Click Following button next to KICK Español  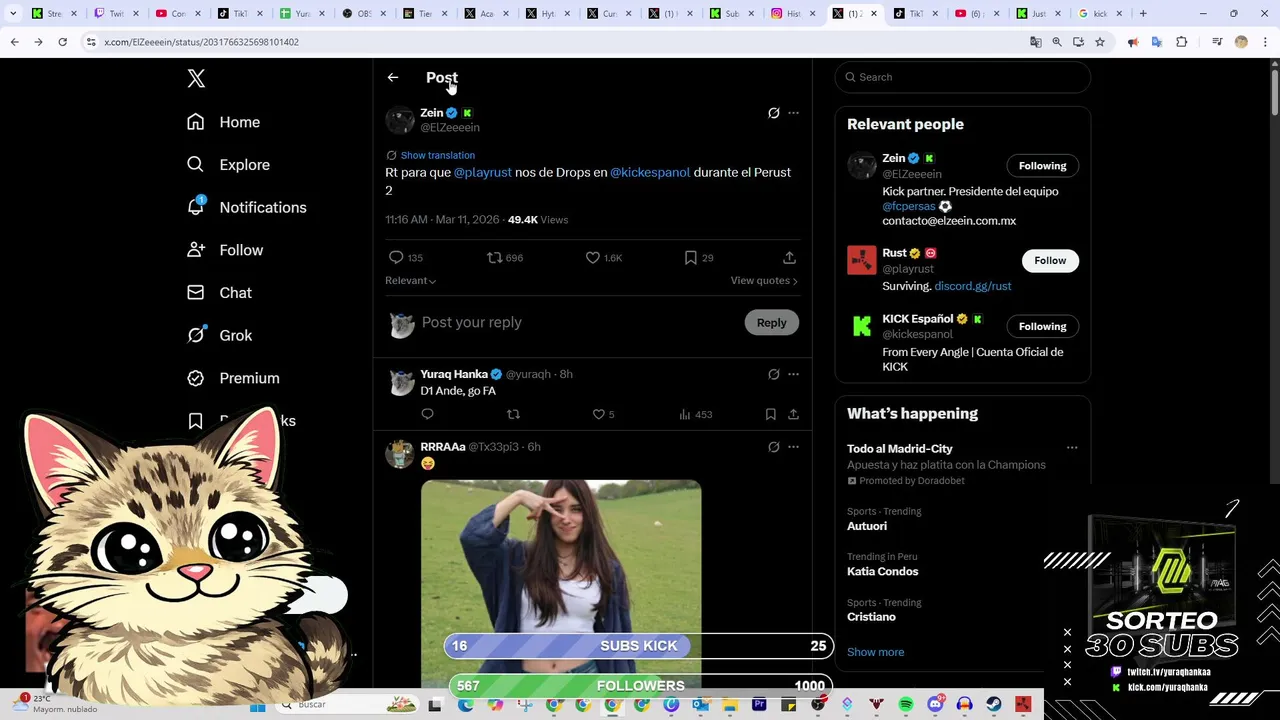pyautogui.click(x=1042, y=327)
